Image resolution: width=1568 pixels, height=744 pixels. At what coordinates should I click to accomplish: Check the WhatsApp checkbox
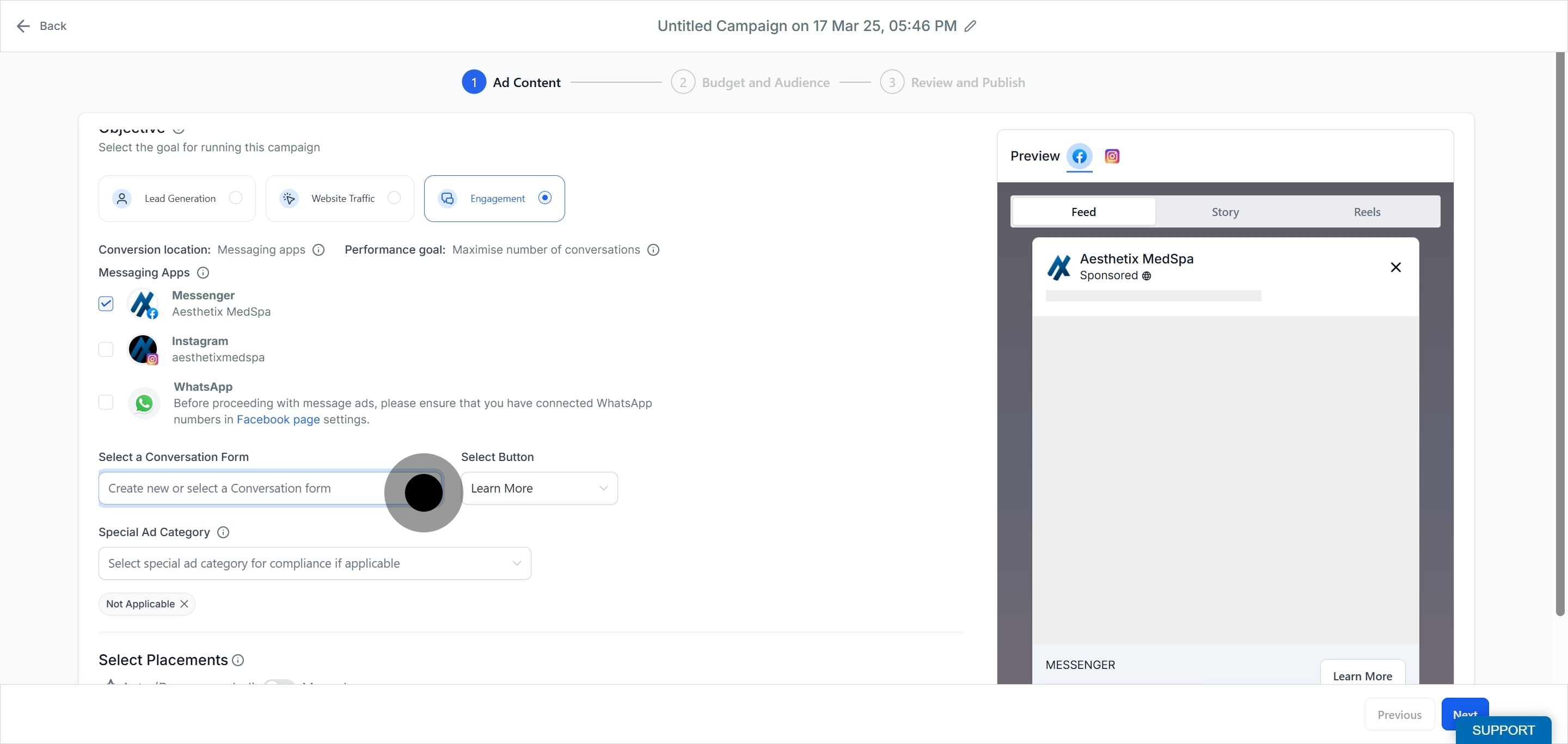tap(106, 402)
